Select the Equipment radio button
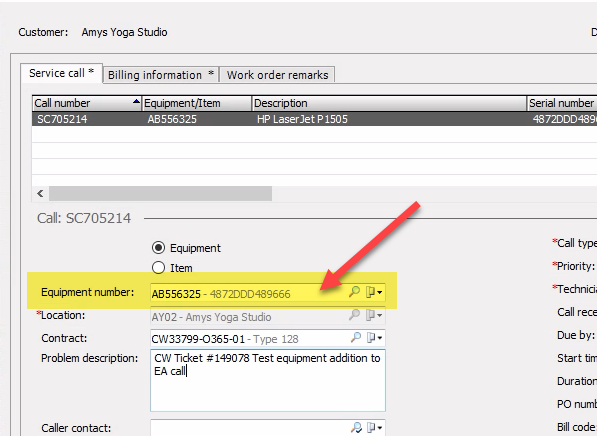 (158, 248)
